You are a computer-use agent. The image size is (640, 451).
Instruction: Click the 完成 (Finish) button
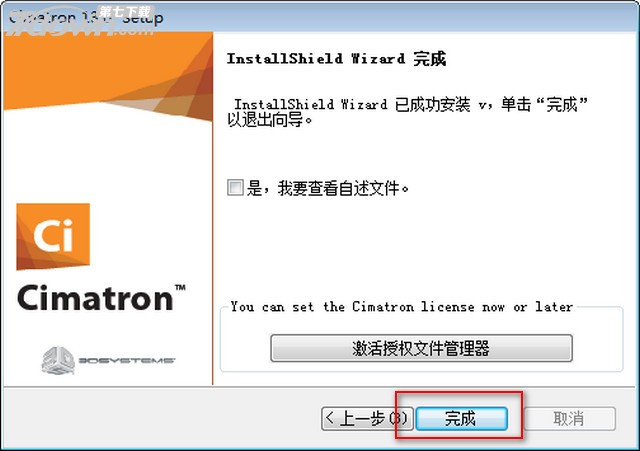point(462,418)
